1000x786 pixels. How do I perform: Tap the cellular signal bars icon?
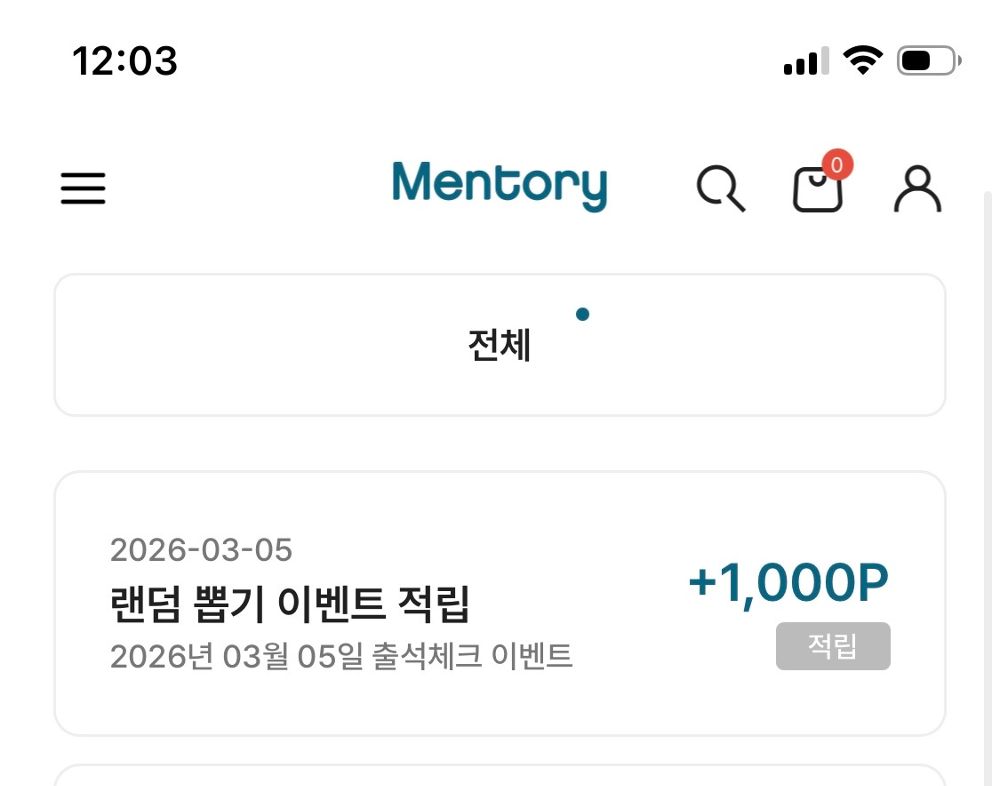tap(806, 62)
